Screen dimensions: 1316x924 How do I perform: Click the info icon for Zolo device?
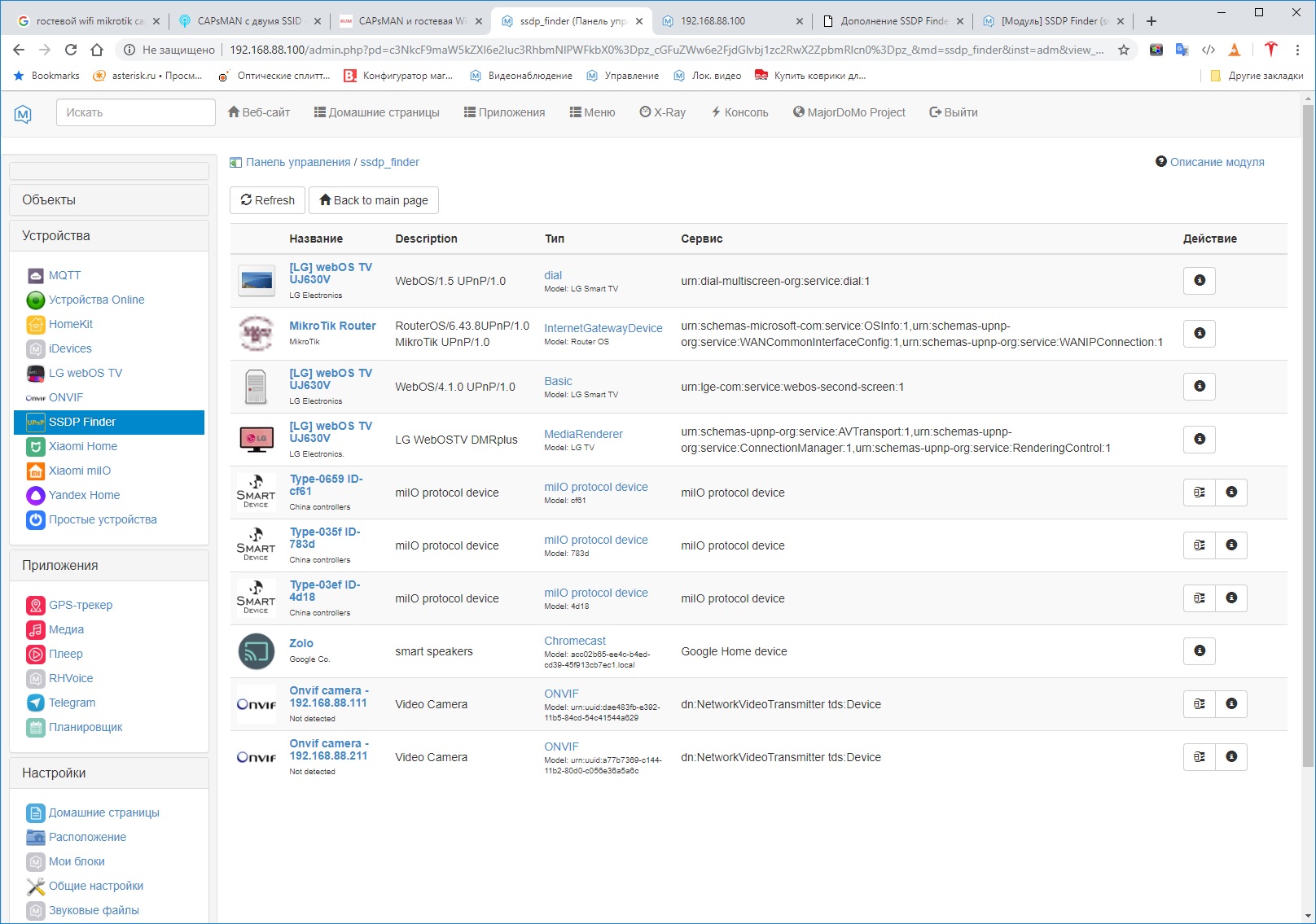(1199, 650)
